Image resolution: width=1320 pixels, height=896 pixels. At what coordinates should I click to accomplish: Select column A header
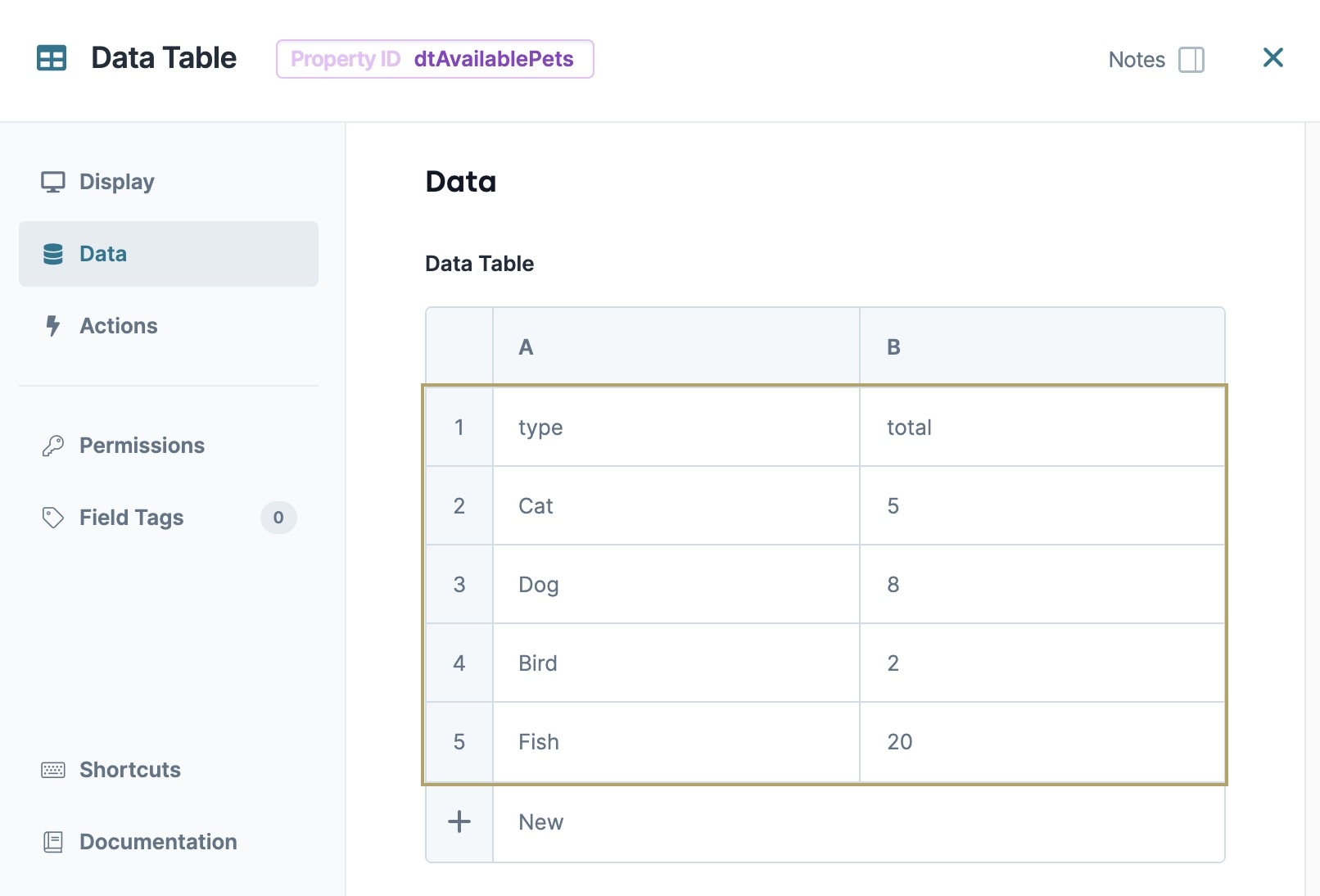(x=676, y=346)
